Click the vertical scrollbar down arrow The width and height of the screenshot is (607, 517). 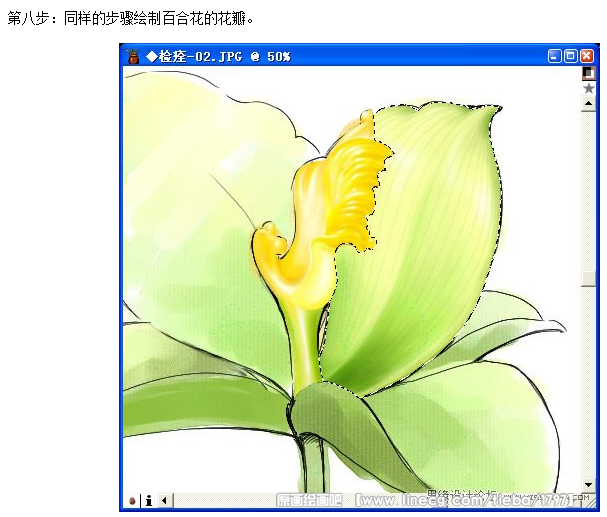pyautogui.click(x=588, y=485)
